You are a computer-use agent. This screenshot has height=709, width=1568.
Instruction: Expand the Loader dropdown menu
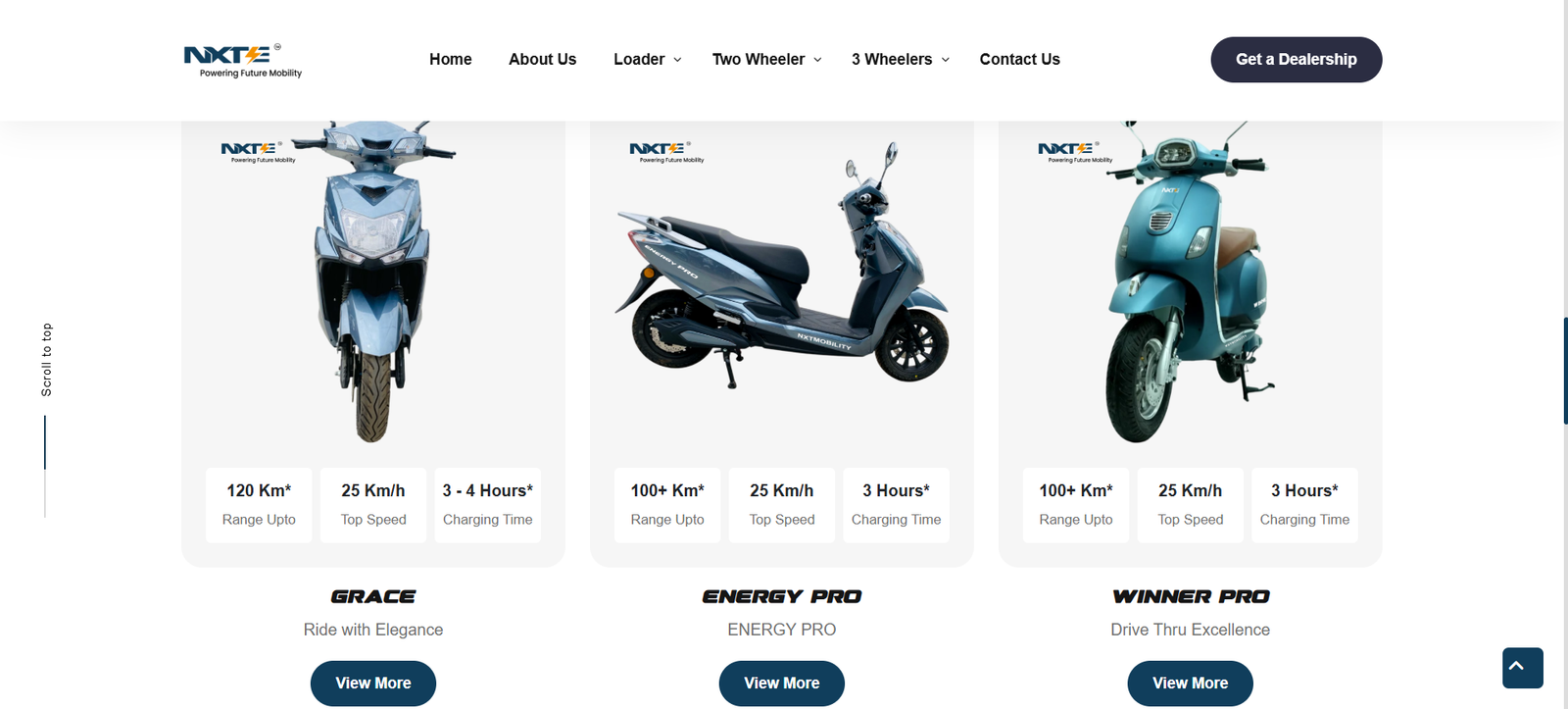click(648, 60)
